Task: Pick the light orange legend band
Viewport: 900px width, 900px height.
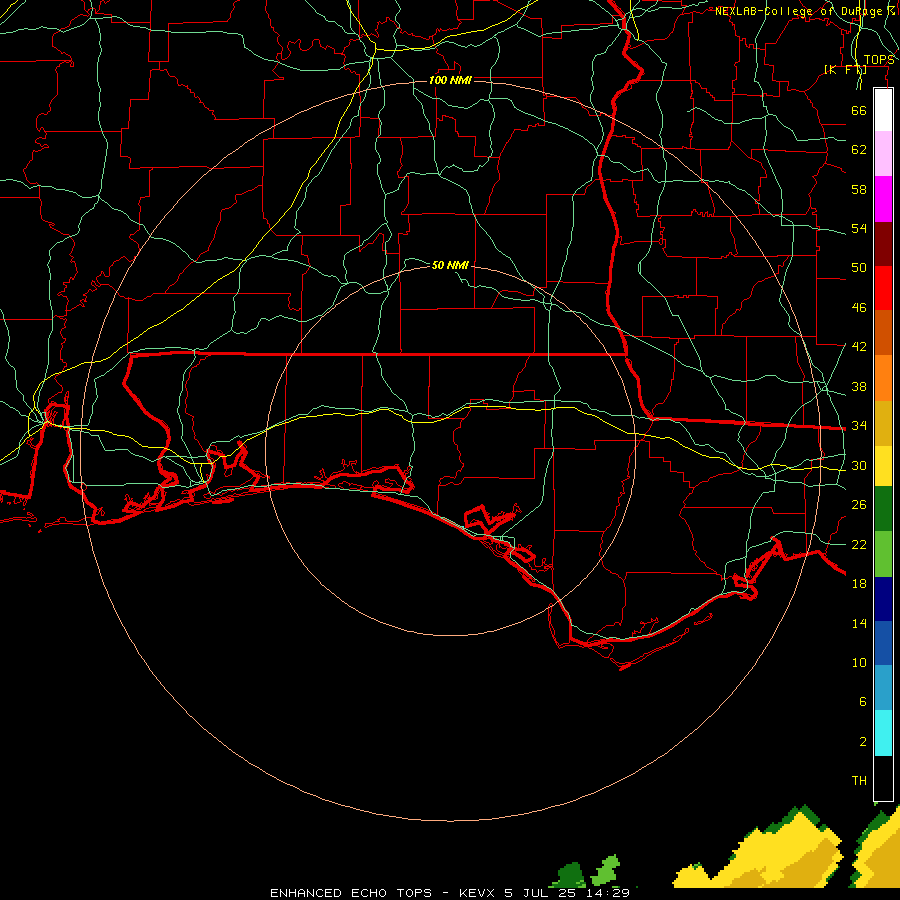Action: tap(883, 378)
